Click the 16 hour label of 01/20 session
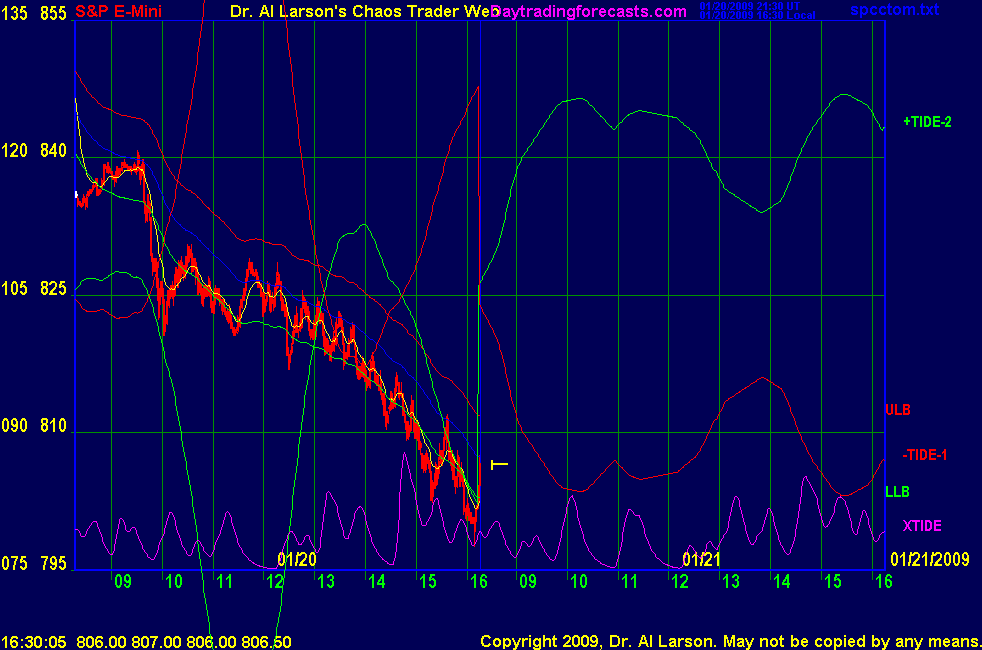The width and height of the screenshot is (982, 650). pos(478,582)
